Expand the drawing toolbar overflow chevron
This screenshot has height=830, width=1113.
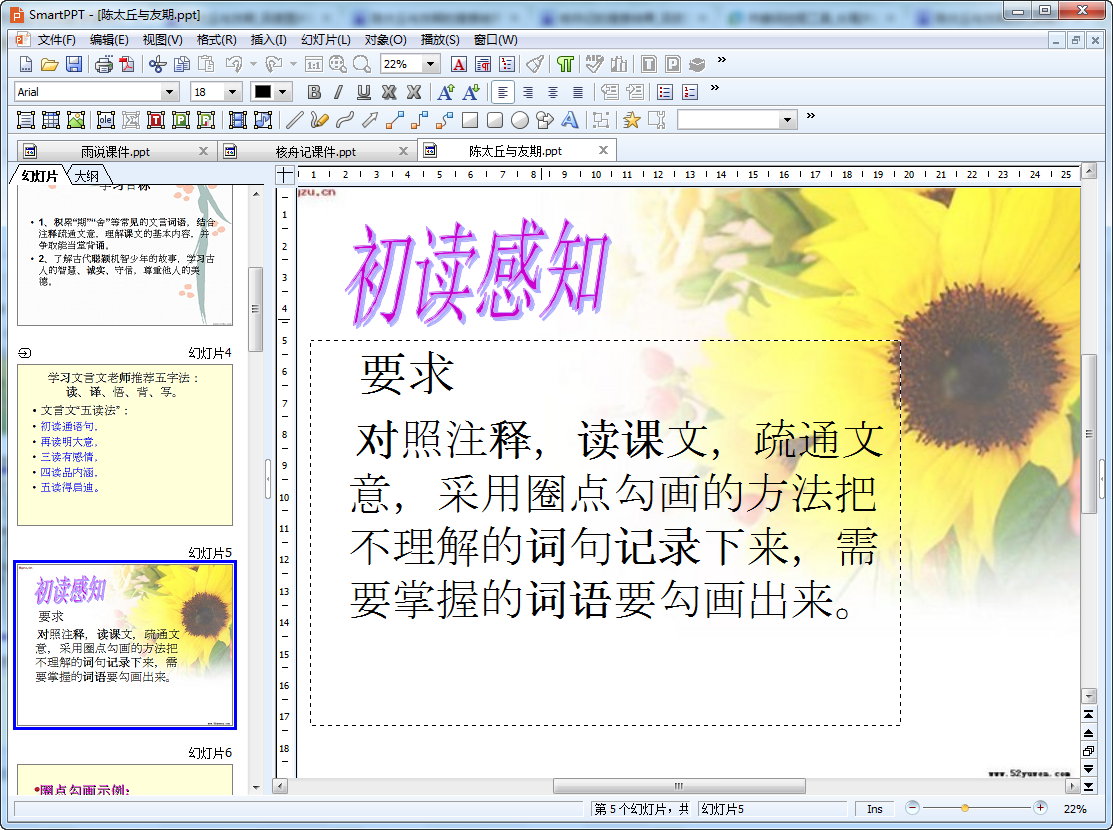(811, 115)
